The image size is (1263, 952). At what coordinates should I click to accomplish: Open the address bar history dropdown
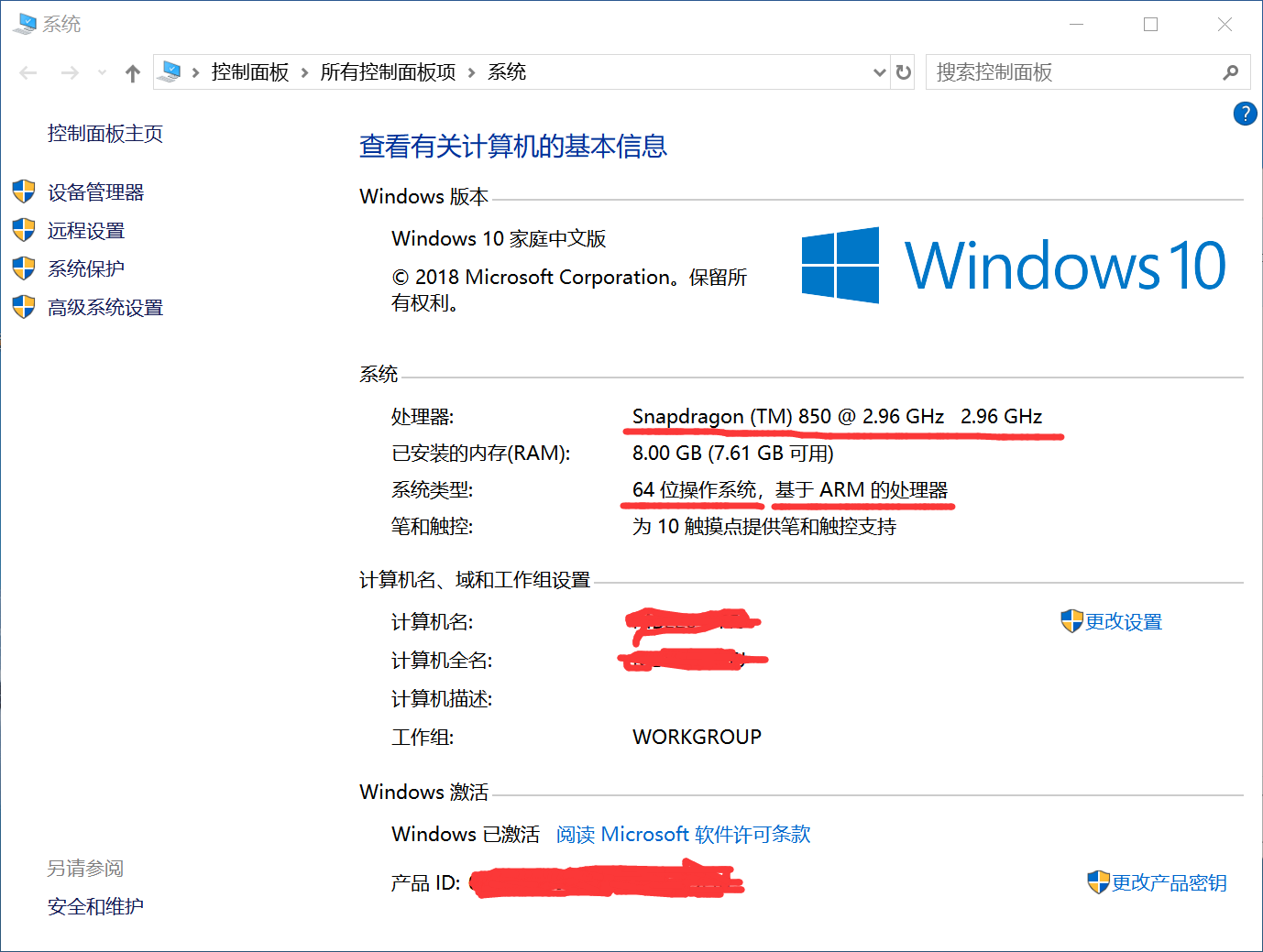(879, 72)
